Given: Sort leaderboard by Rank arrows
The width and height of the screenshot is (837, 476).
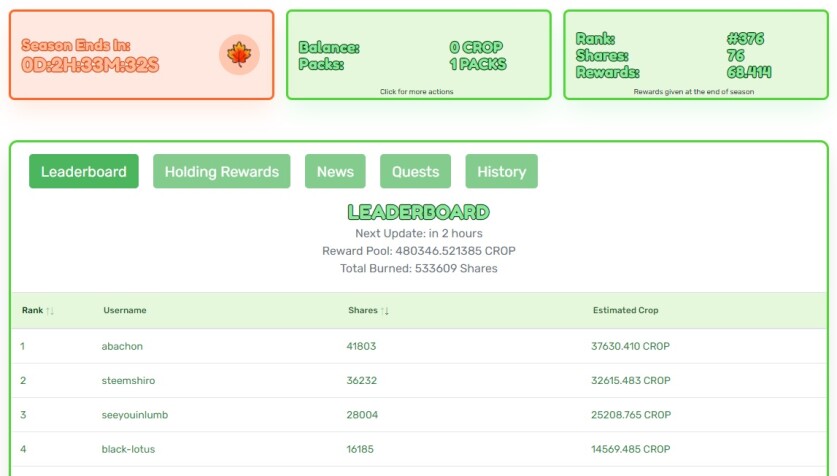Looking at the screenshot, I should (50, 311).
